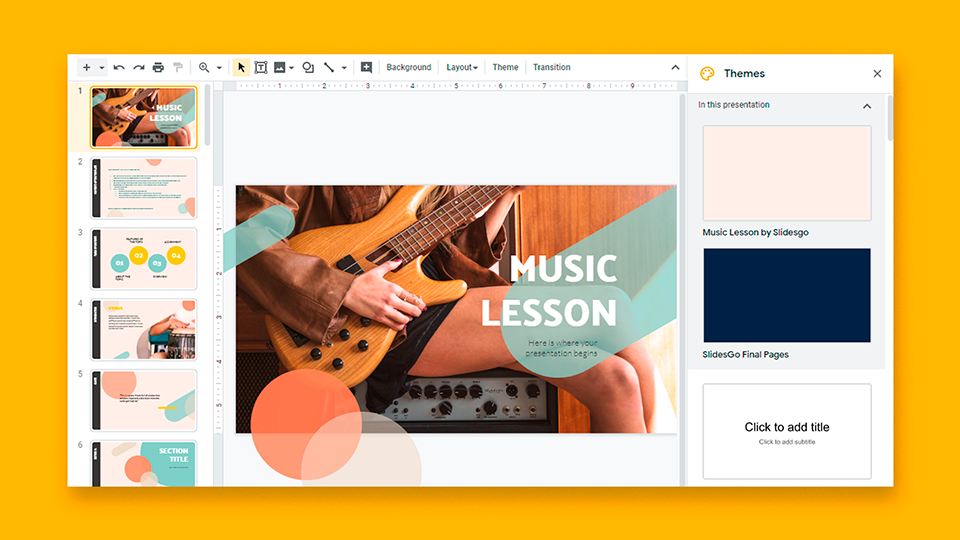Viewport: 960px width, 540px height.
Task: Close the Themes panel
Action: coord(877,74)
